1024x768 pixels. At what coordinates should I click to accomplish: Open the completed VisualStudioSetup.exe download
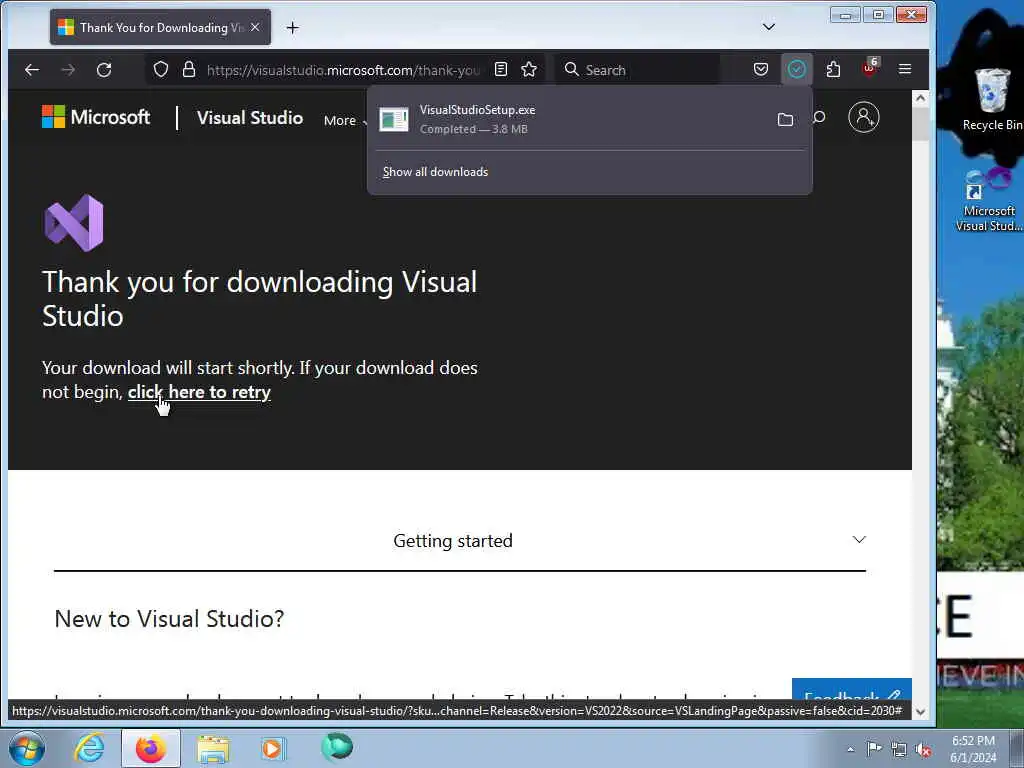point(568,120)
